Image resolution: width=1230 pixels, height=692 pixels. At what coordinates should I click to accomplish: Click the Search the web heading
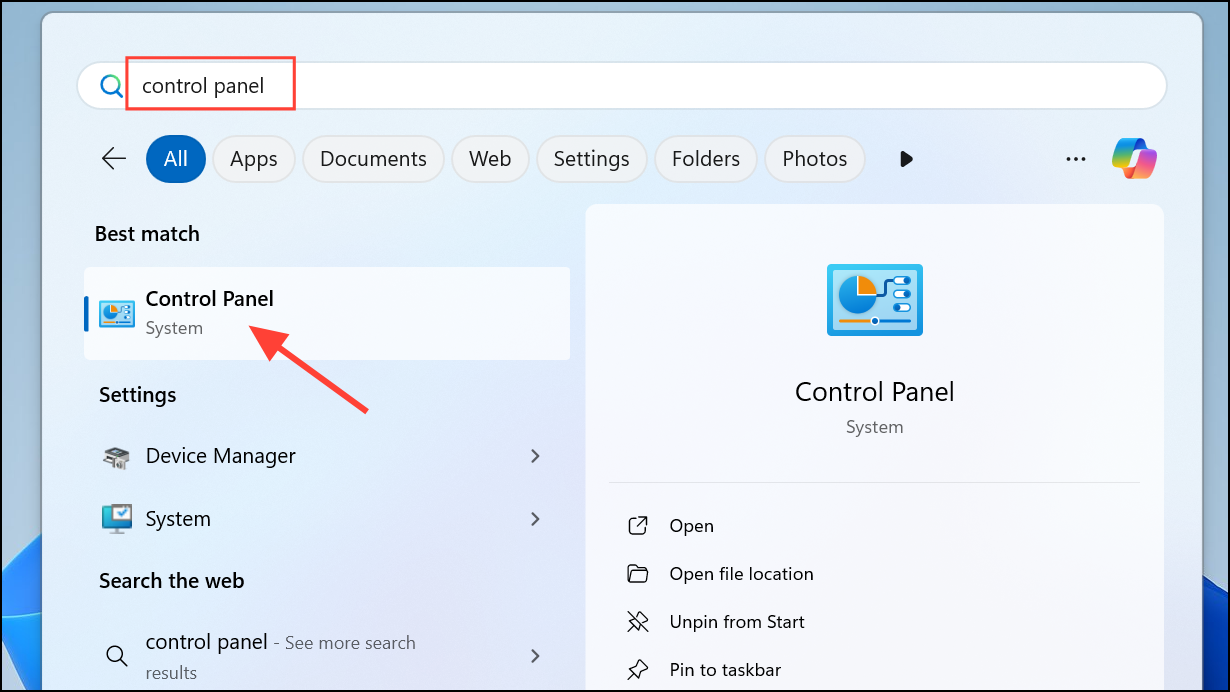point(171,581)
